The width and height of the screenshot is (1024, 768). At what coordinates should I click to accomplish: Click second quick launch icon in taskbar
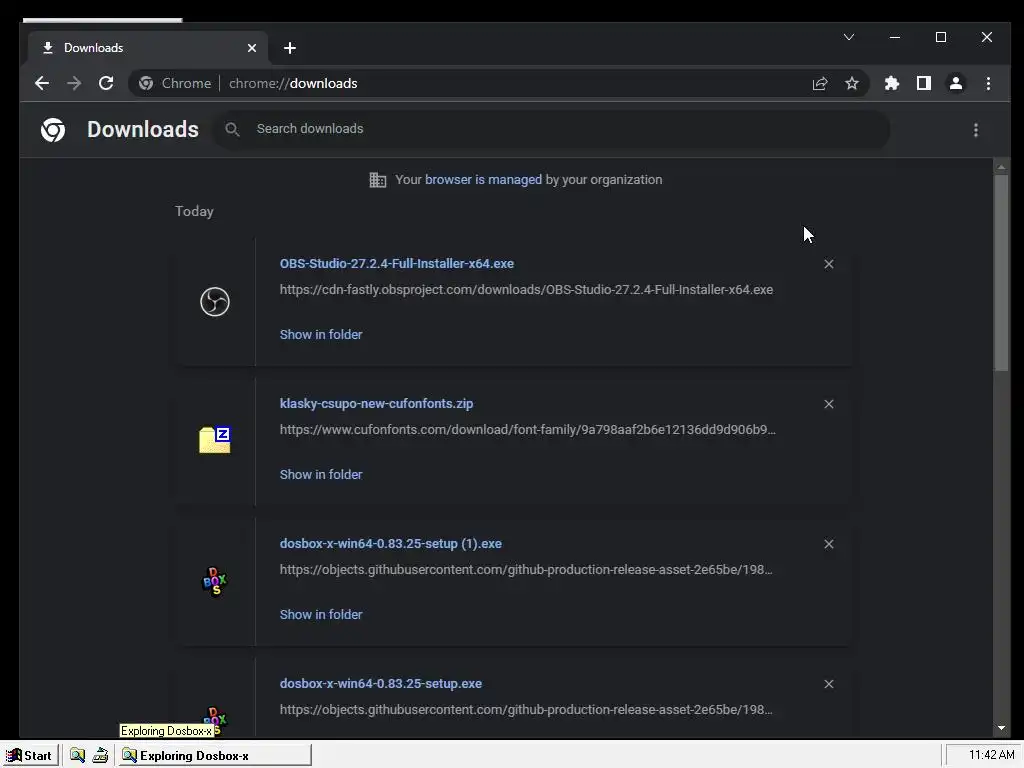tap(100, 756)
